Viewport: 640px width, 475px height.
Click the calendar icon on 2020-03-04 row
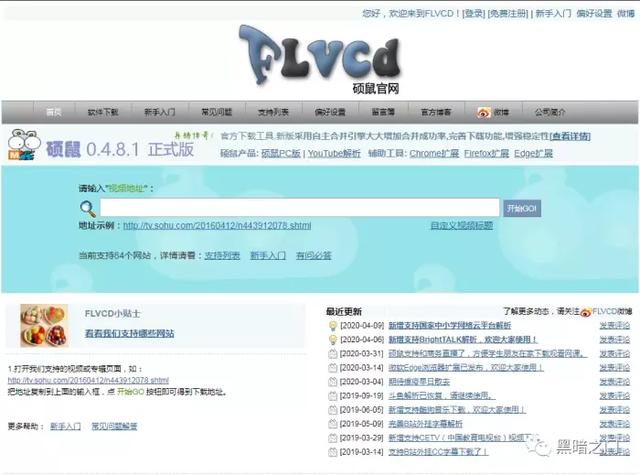(x=333, y=382)
